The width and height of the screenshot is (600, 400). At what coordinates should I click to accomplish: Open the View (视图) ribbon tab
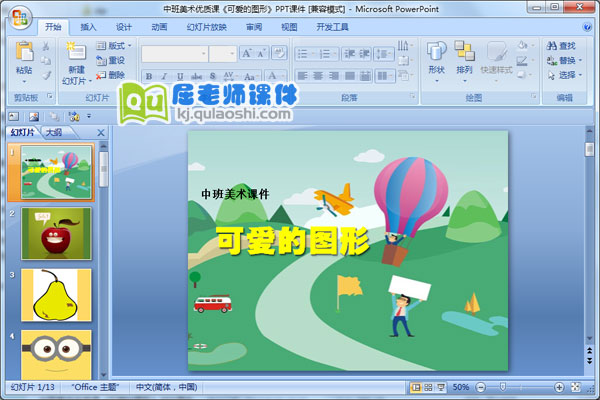click(289, 27)
